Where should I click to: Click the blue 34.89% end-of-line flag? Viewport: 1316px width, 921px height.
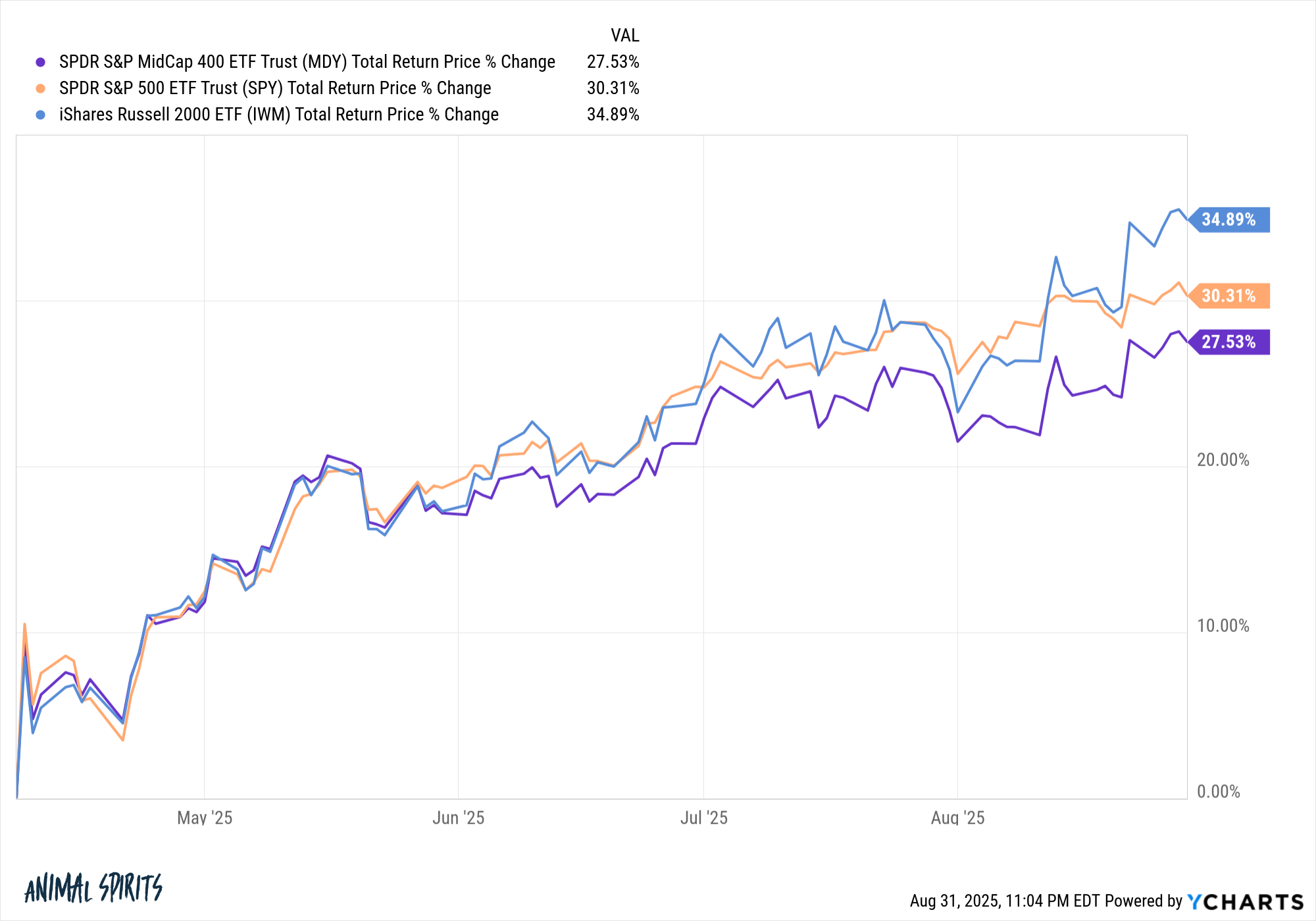tap(1228, 220)
